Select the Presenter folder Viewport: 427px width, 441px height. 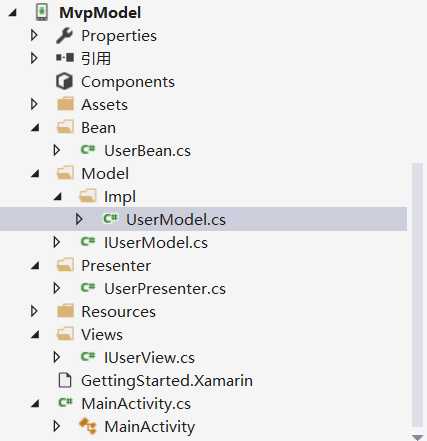point(116,265)
